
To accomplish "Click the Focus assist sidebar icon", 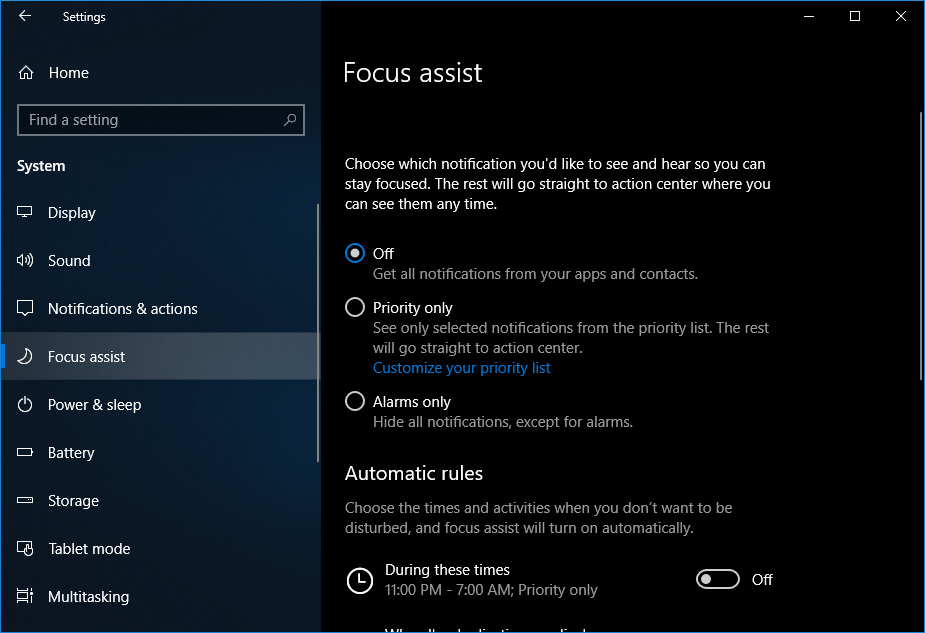I will (x=24, y=356).
